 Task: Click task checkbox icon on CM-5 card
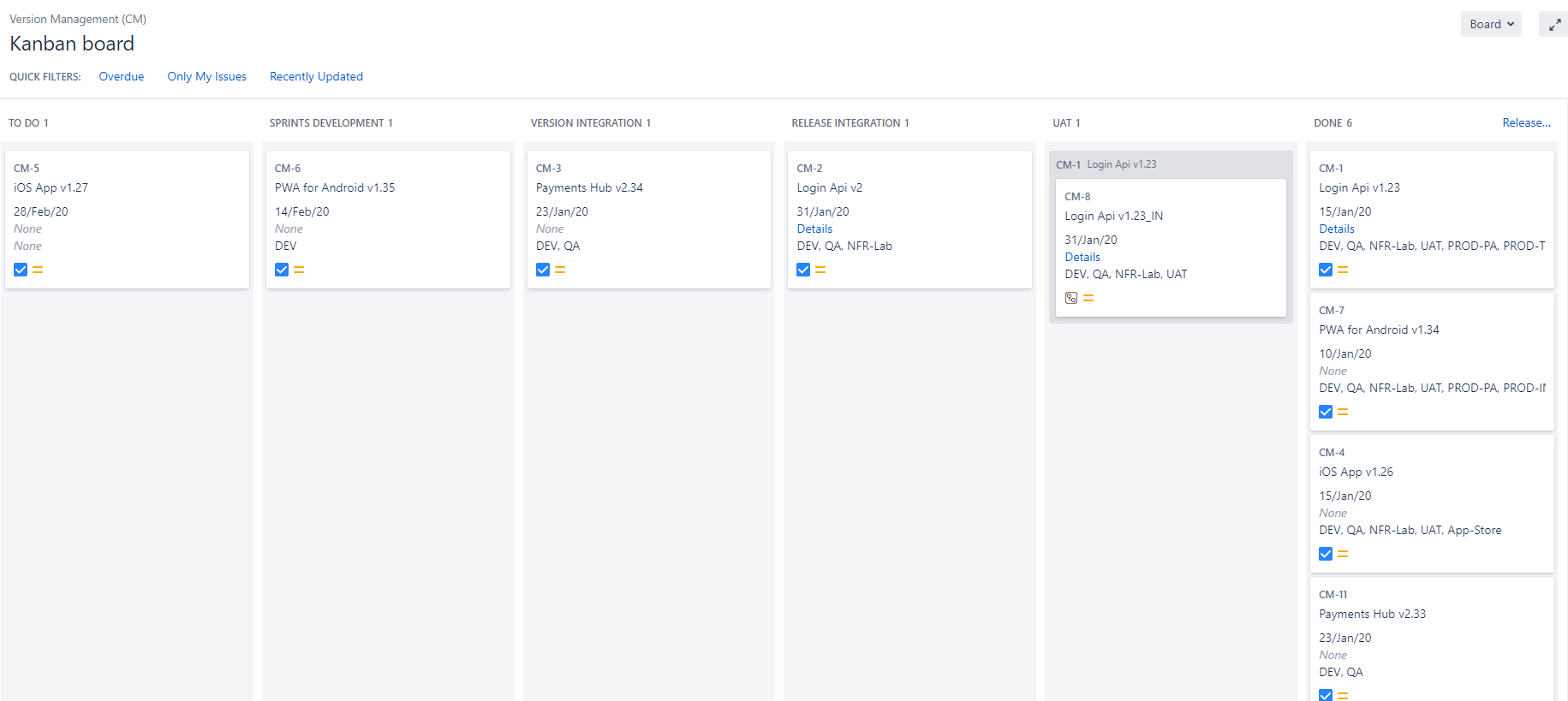click(21, 270)
